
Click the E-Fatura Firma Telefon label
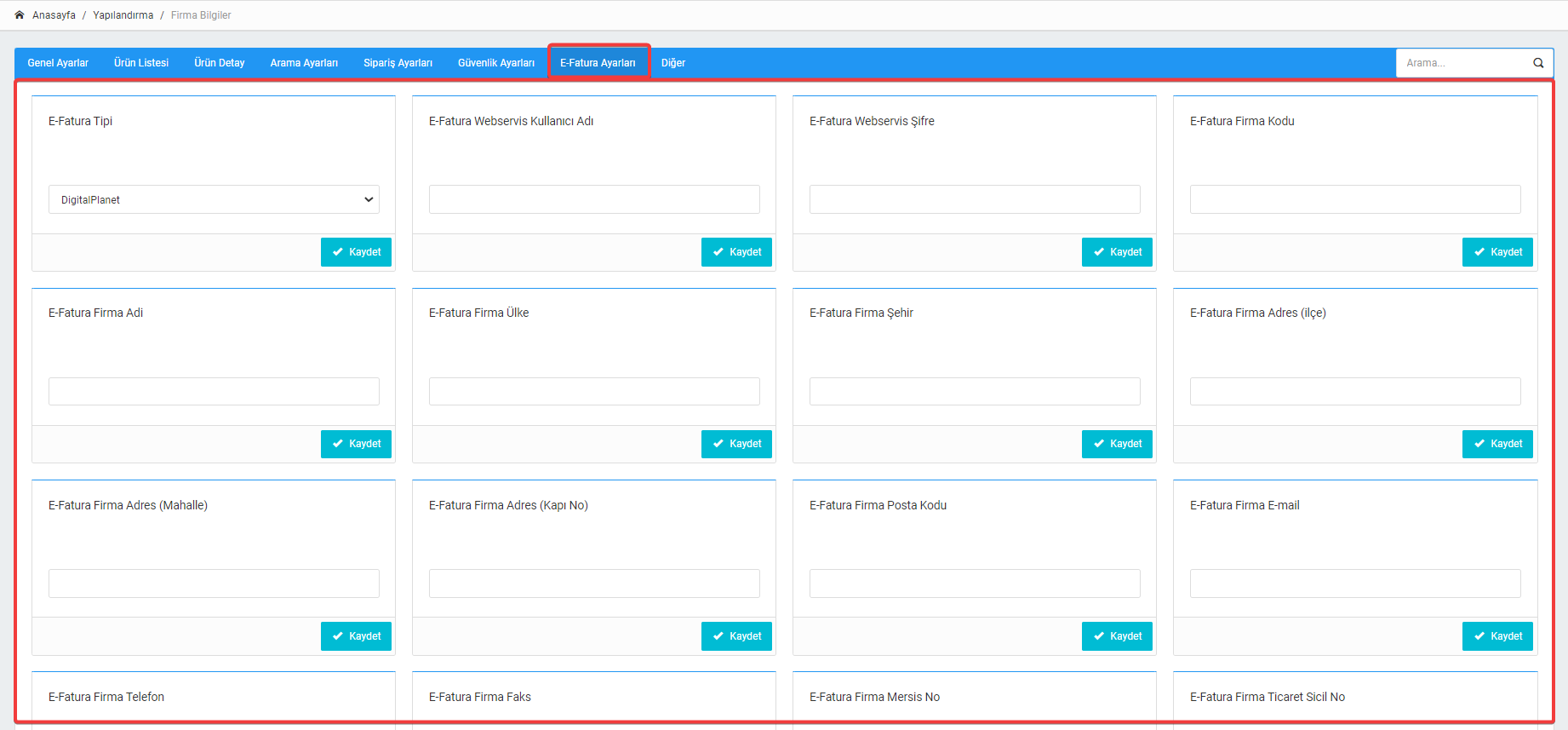tap(106, 697)
